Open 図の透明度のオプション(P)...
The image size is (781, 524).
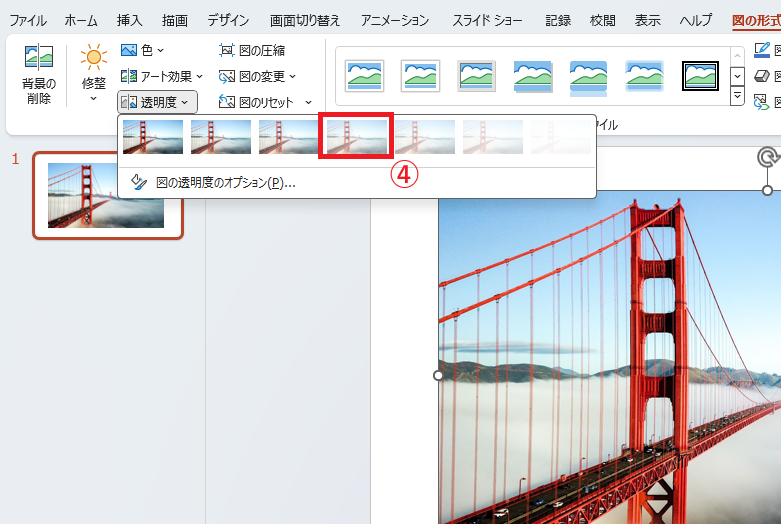coord(357,183)
